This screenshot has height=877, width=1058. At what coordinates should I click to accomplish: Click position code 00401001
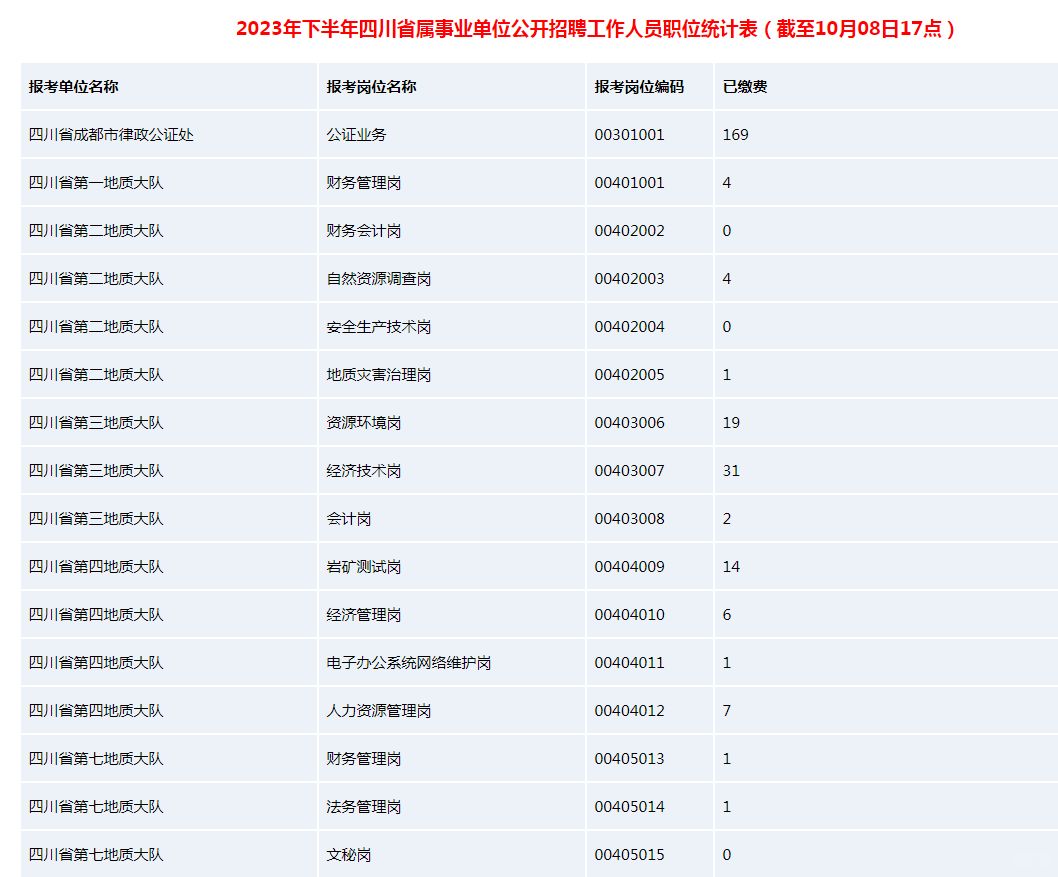point(629,182)
